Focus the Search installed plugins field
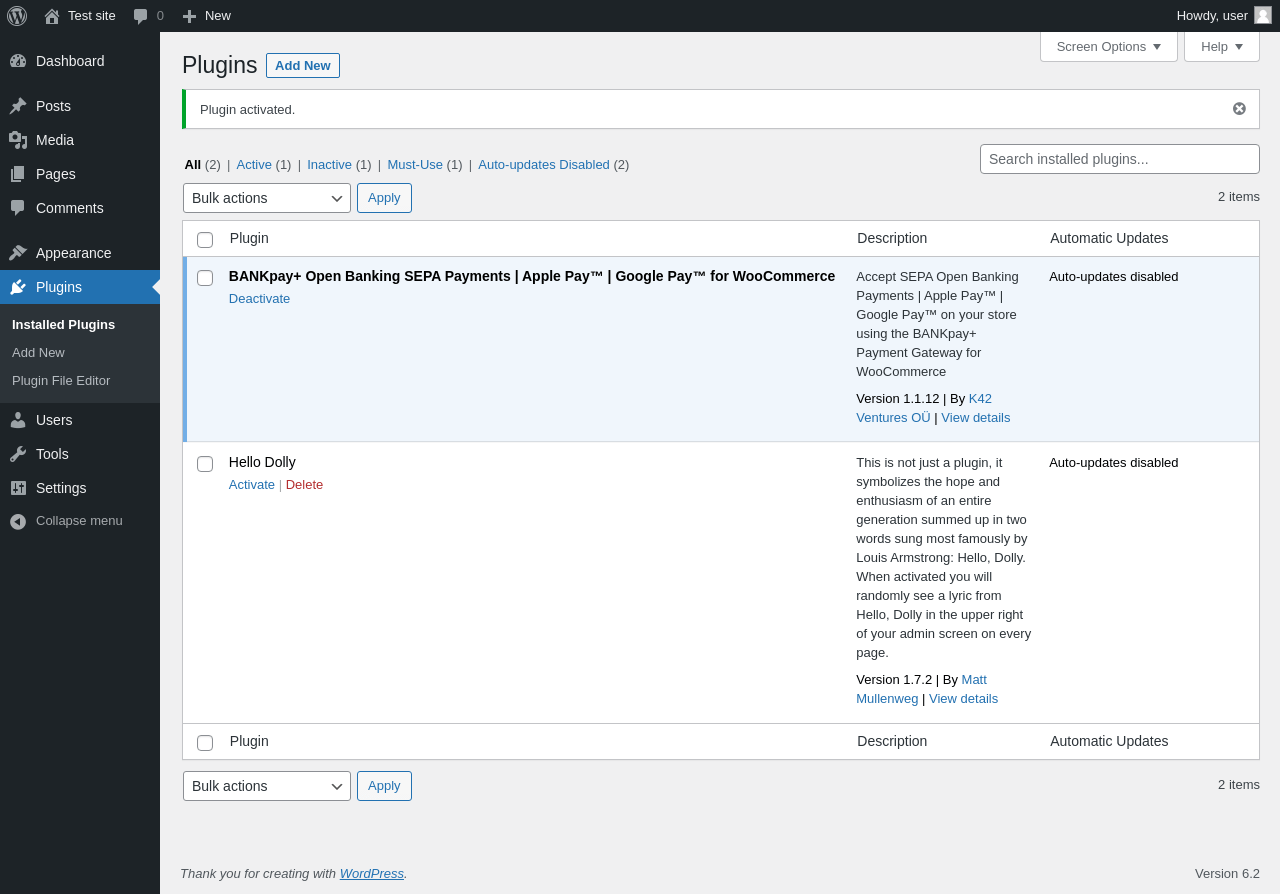 point(1119,159)
